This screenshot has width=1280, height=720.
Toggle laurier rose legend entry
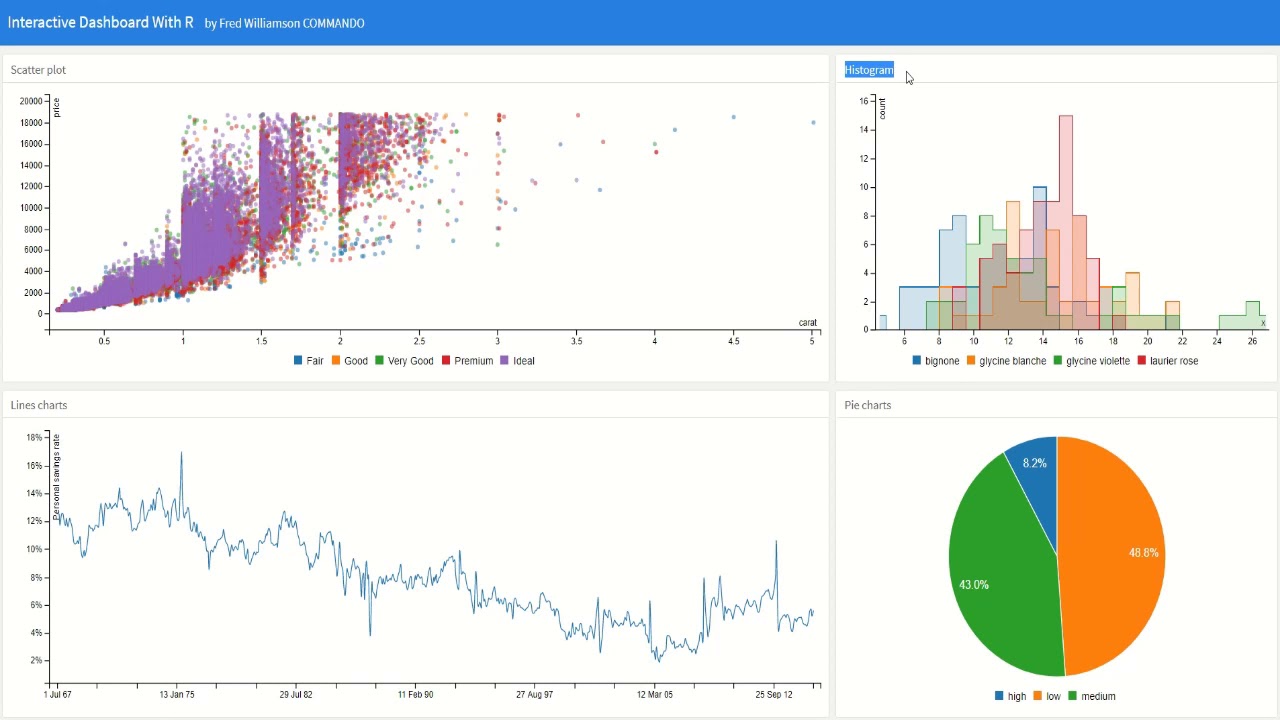coord(1168,361)
